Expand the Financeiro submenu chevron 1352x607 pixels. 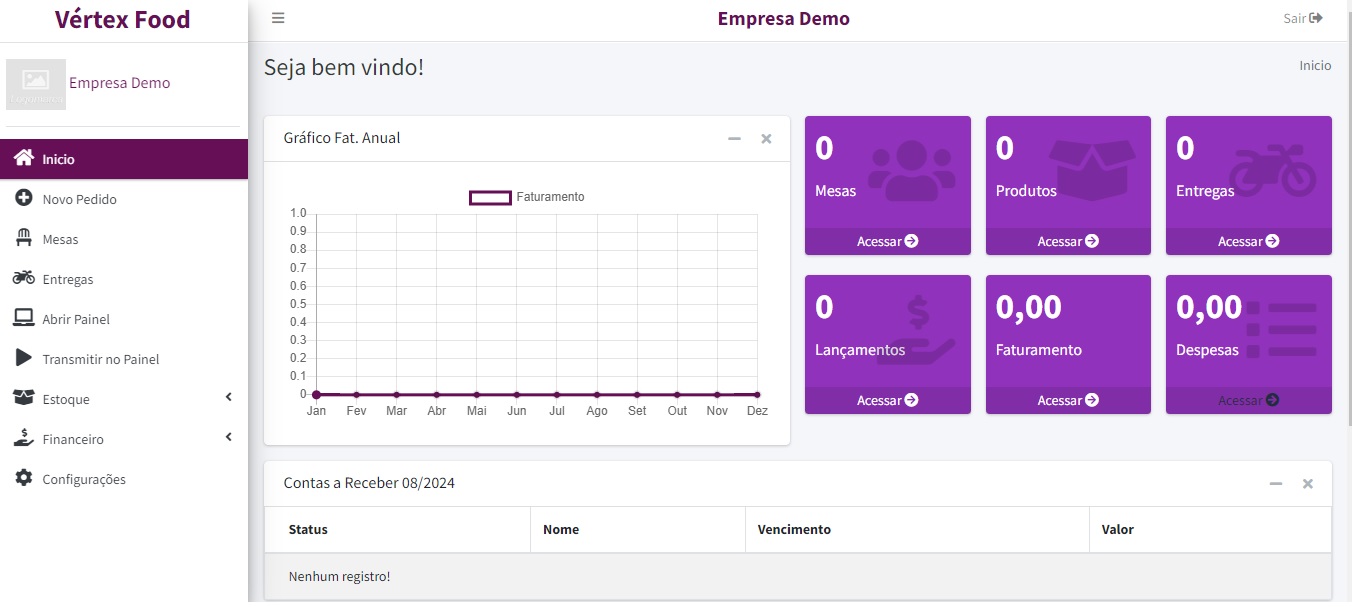pos(228,438)
